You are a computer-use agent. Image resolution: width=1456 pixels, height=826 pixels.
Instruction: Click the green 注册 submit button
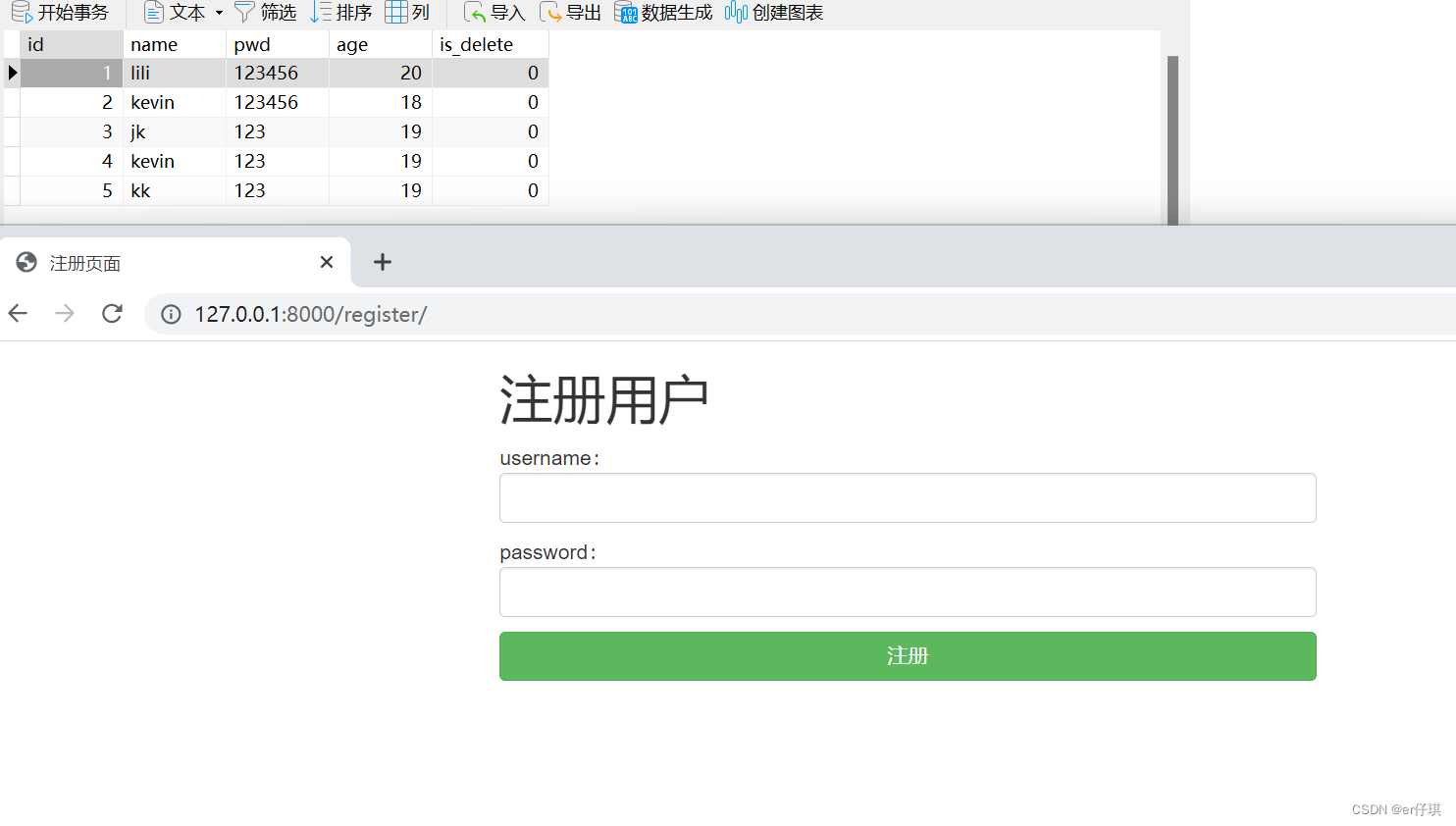(908, 656)
